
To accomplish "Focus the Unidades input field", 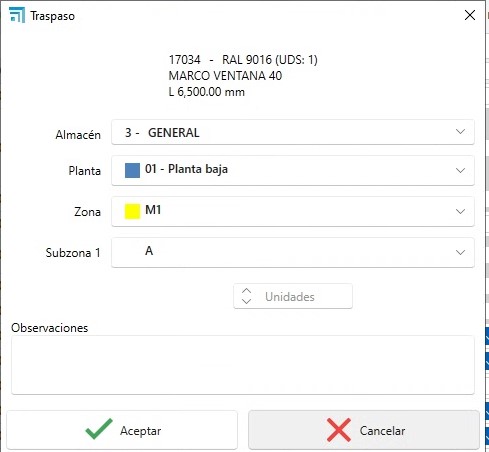I will coord(293,296).
